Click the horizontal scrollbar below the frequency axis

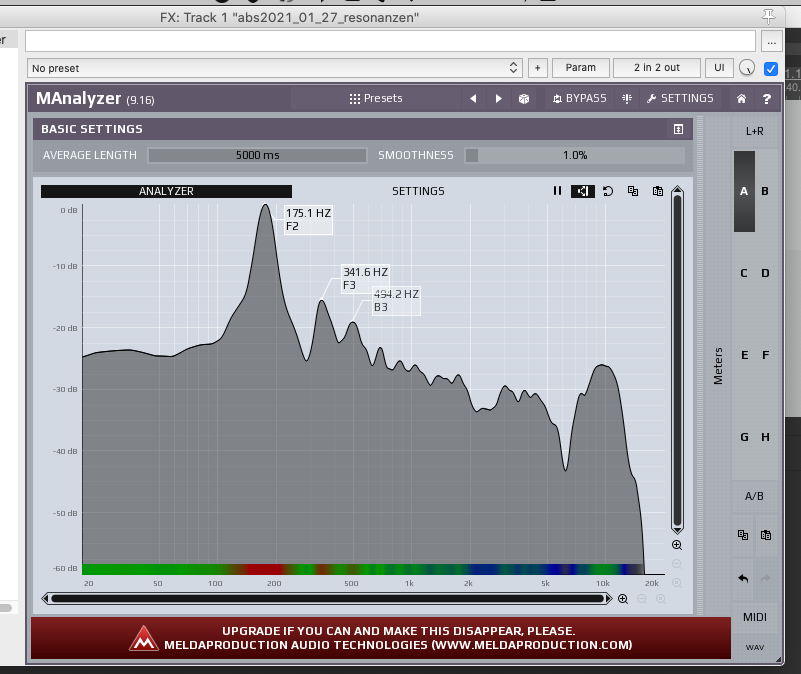[x=327, y=599]
